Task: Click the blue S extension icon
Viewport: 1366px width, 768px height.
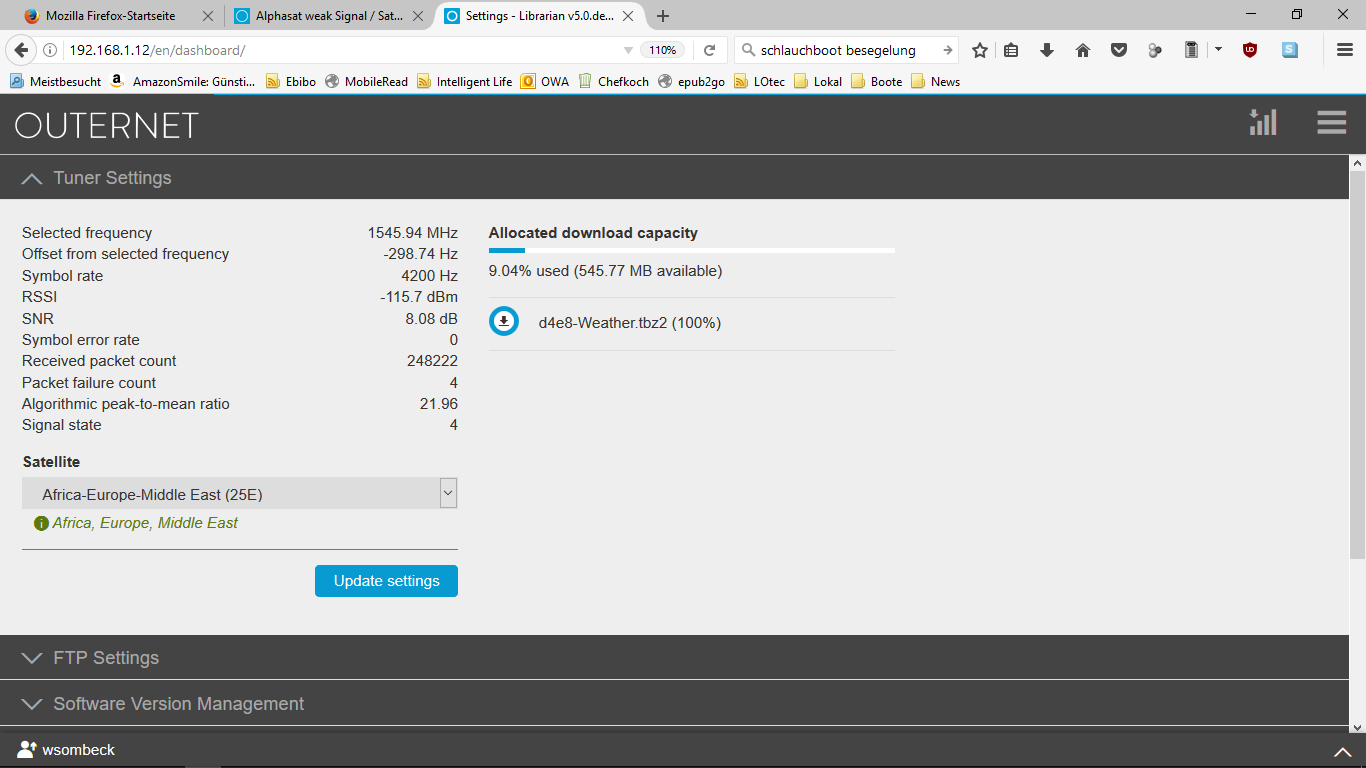Action: 1290,50
